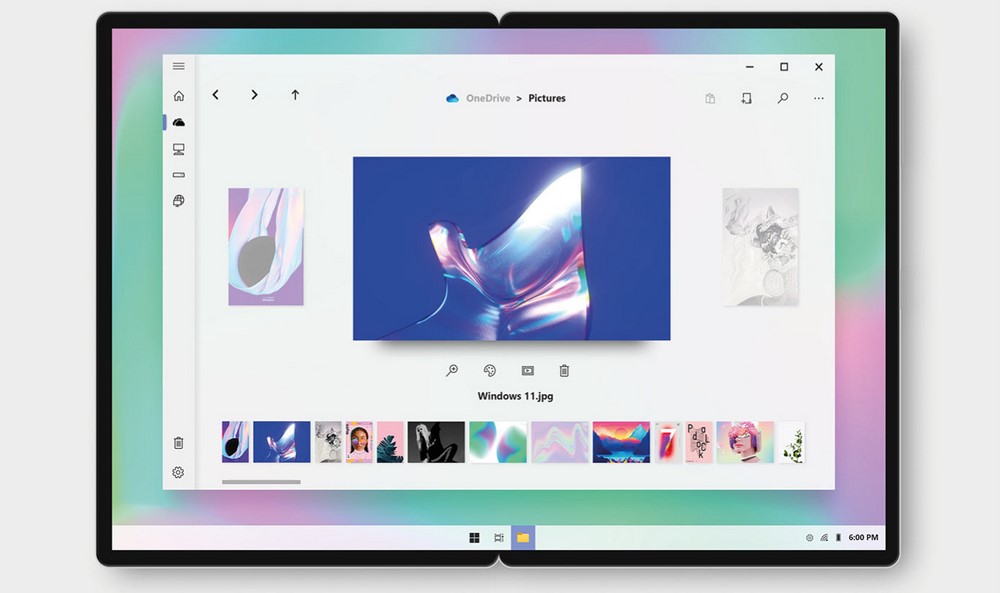Image resolution: width=1000 pixels, height=593 pixels.
Task: Click settings cog in system tray
Action: (x=809, y=538)
